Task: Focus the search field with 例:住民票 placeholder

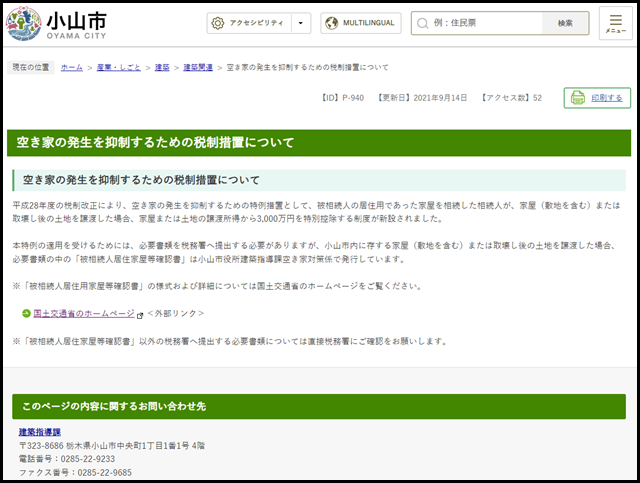Action: 477,23
